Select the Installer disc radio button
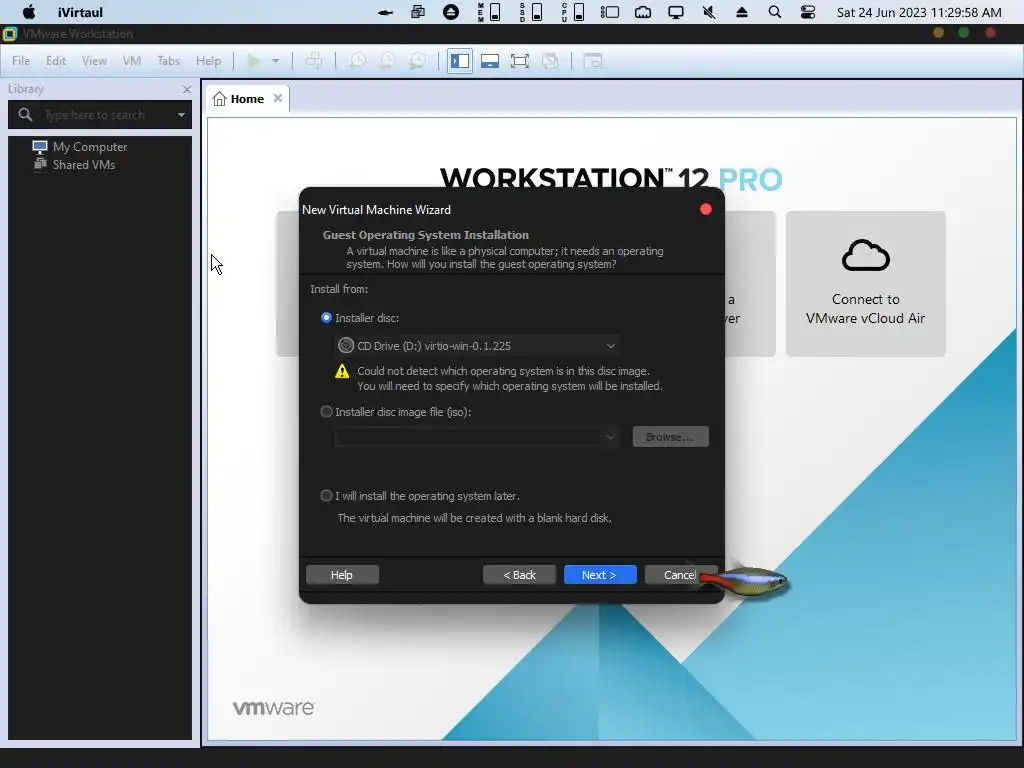The width and height of the screenshot is (1024, 768). 327,317
